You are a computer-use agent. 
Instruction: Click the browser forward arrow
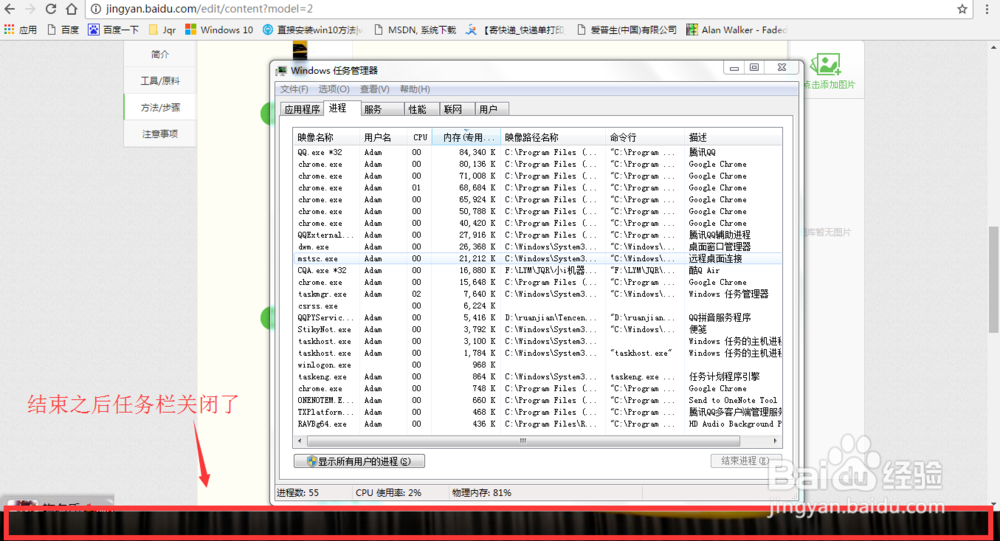[x=30, y=9]
